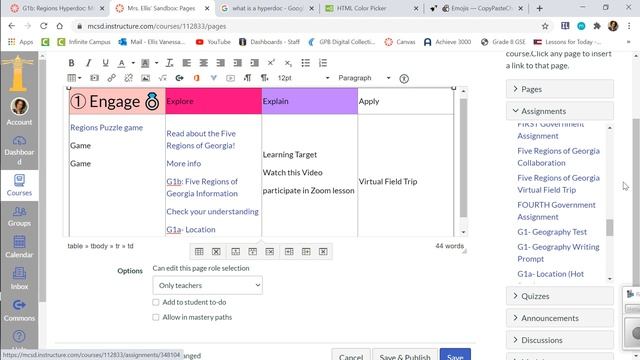Image resolution: width=640 pixels, height=360 pixels.
Task: Expand the Quizzes section
Action: click(560, 296)
